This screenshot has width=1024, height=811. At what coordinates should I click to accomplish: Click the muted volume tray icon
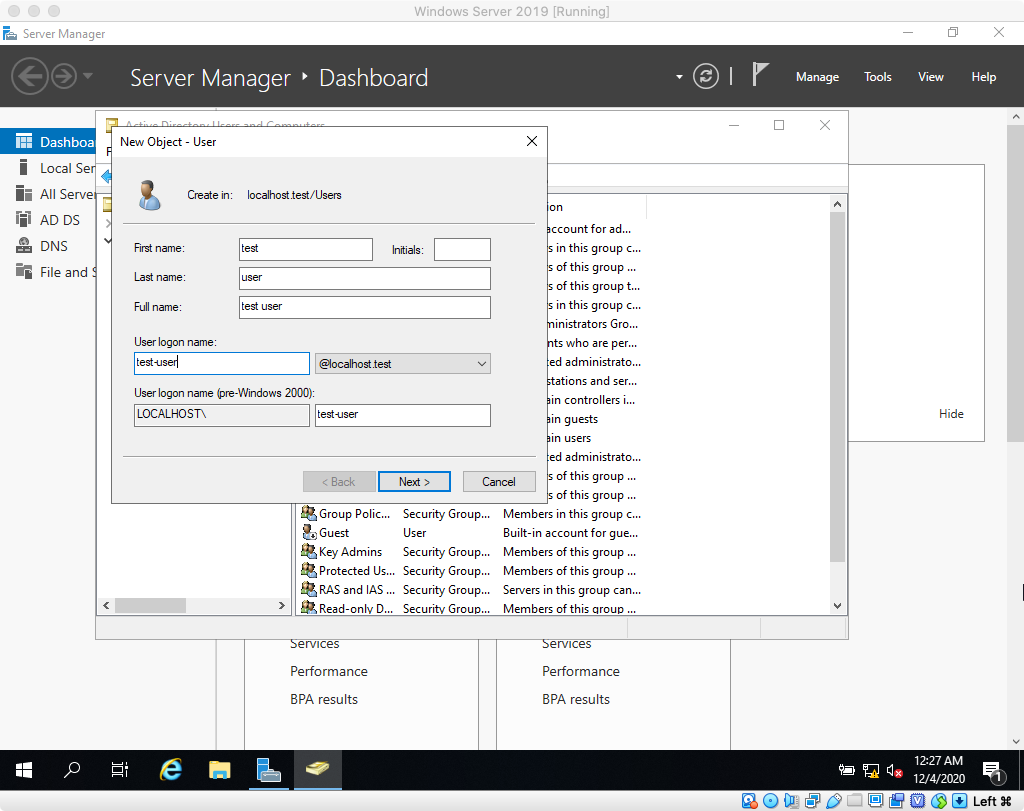click(x=894, y=771)
